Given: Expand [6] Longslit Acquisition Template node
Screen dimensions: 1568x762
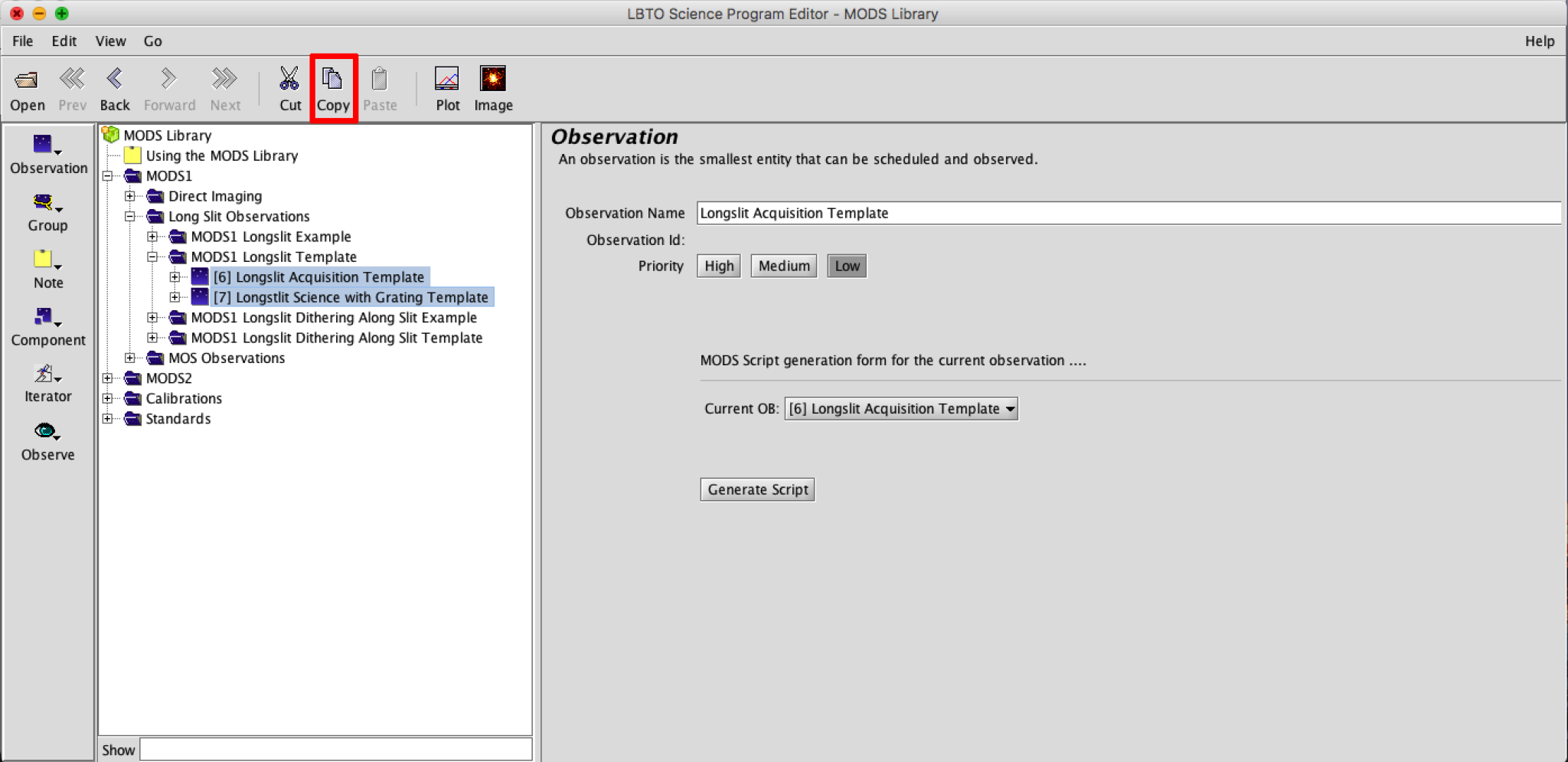Looking at the screenshot, I should click(x=175, y=276).
